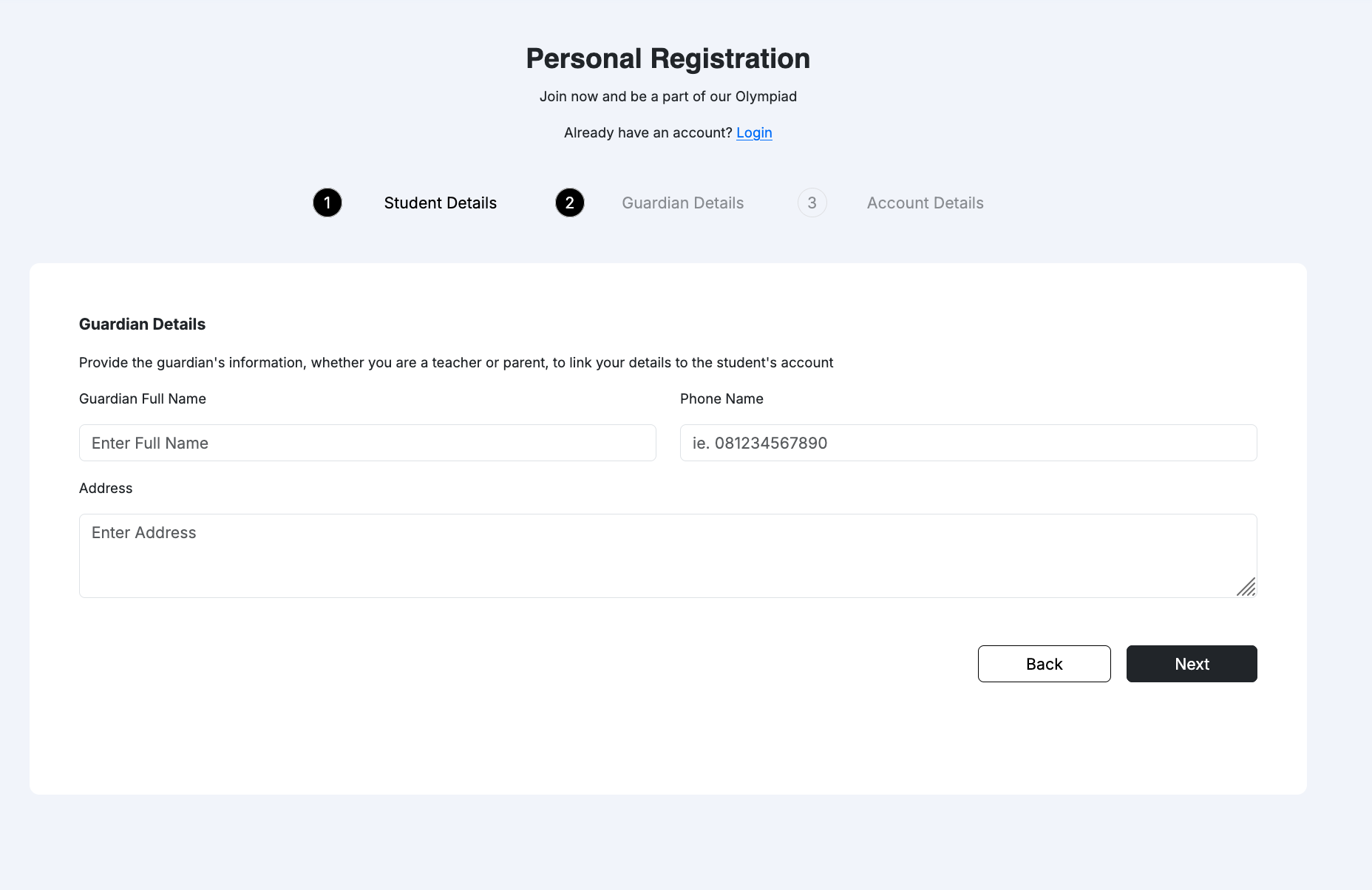Click the Guardian Full Name label
The image size is (1372, 890).
click(x=143, y=399)
